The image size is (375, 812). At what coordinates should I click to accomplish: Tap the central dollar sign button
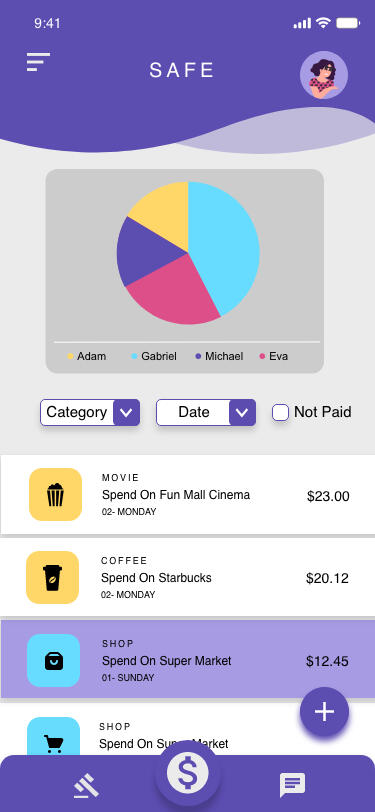[x=188, y=773]
